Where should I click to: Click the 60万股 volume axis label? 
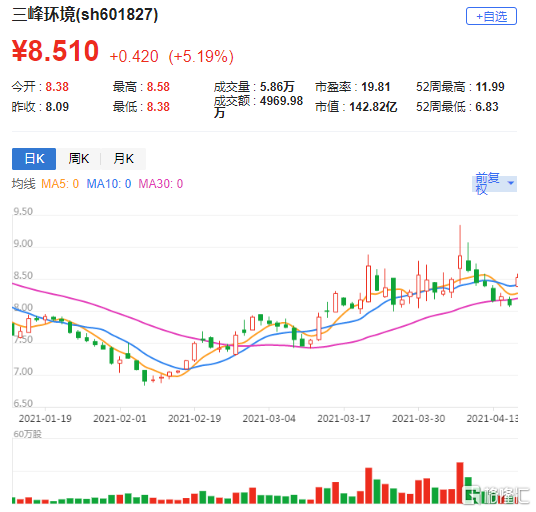pos(27,434)
